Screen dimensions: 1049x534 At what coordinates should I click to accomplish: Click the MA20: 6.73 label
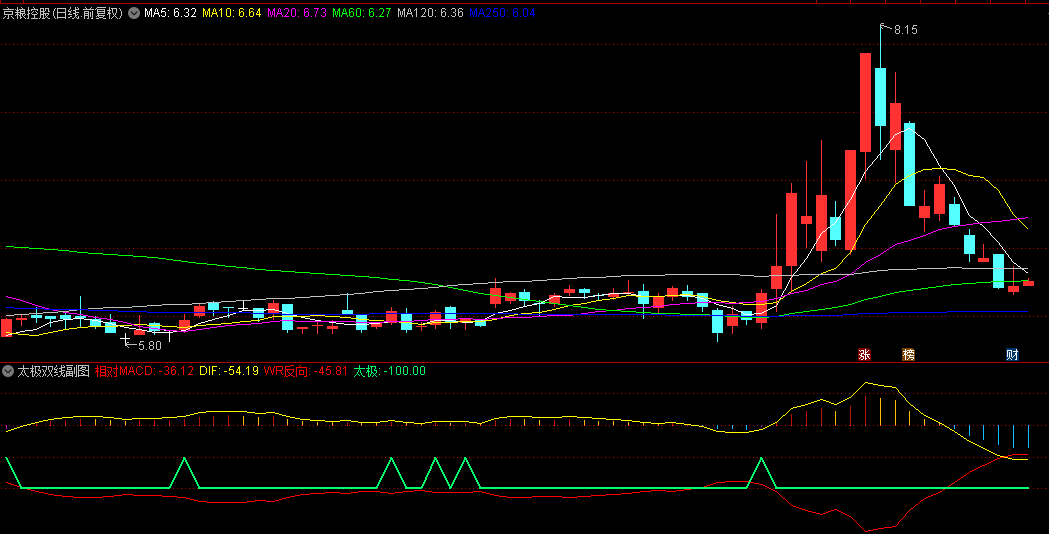pos(296,13)
